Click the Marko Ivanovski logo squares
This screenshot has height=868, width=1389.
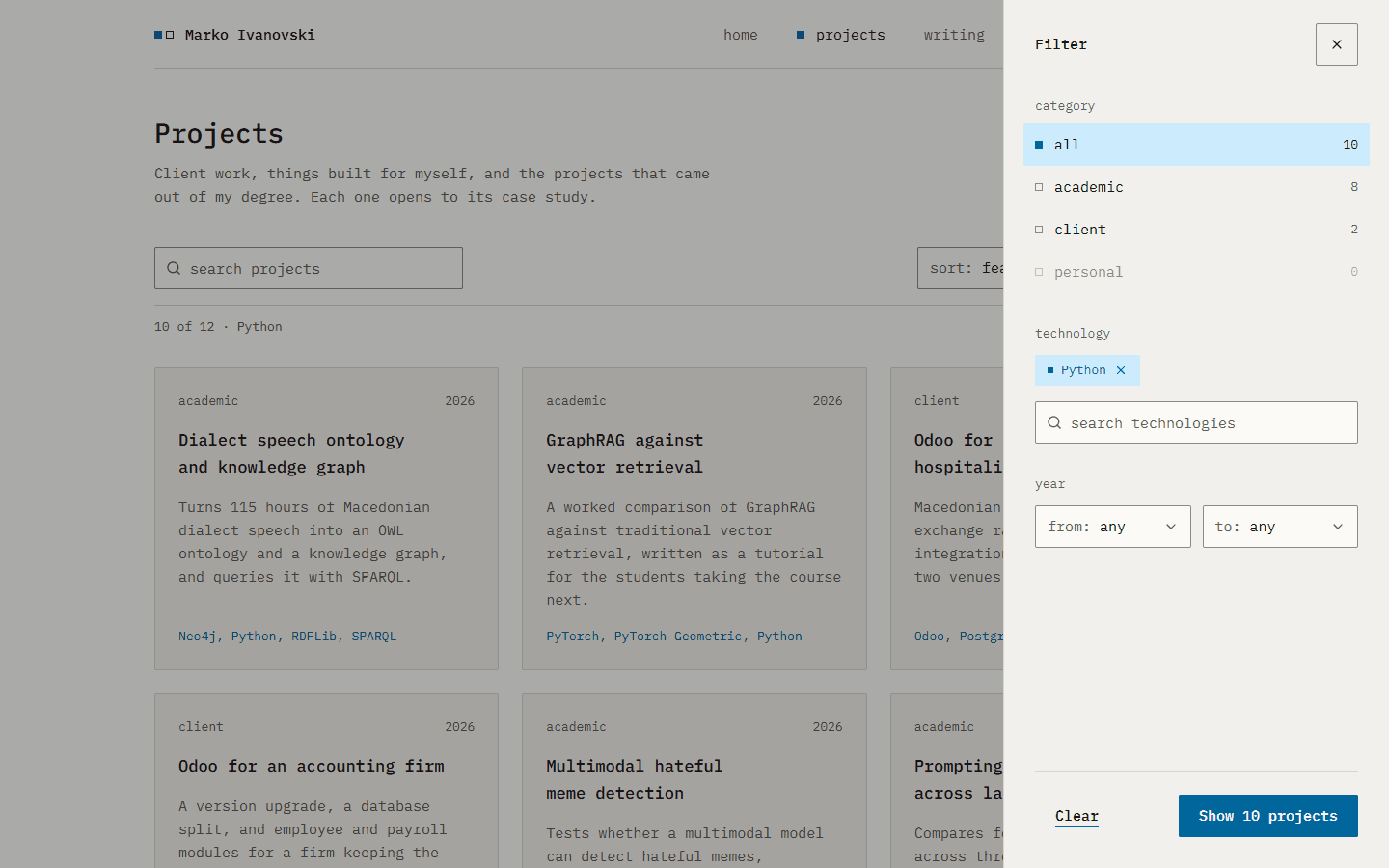click(x=164, y=35)
